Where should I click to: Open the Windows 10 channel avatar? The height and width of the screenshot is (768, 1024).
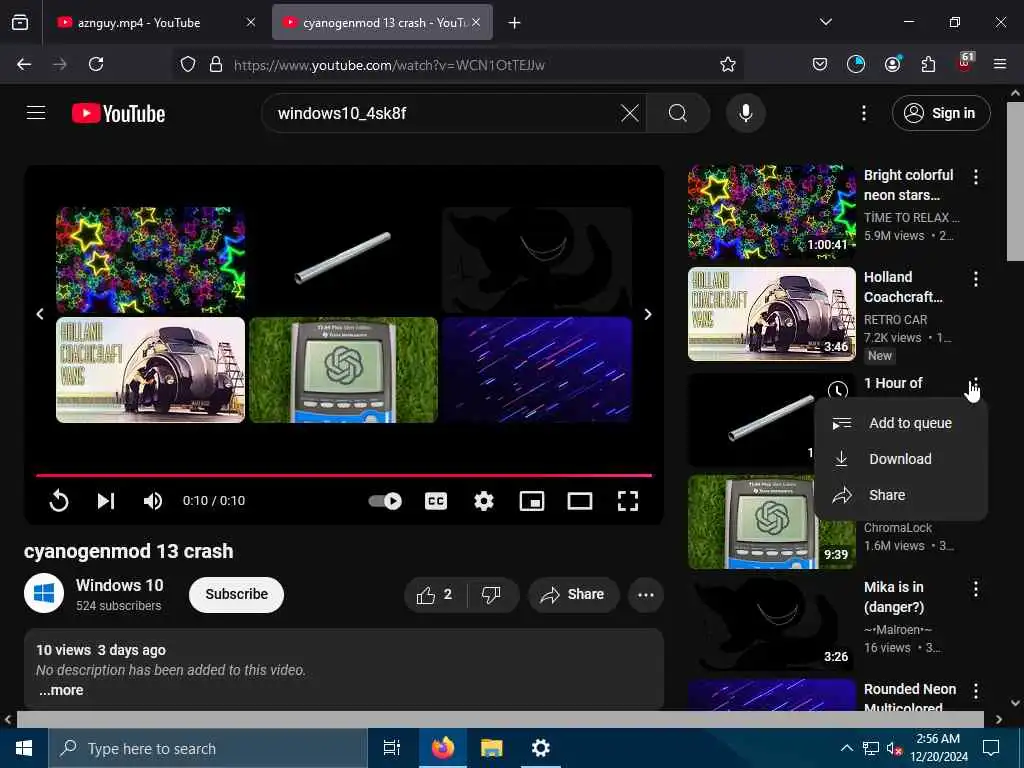44,594
